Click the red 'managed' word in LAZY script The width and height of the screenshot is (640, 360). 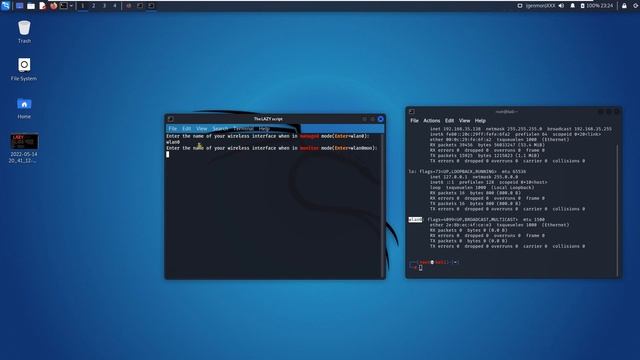click(309, 136)
